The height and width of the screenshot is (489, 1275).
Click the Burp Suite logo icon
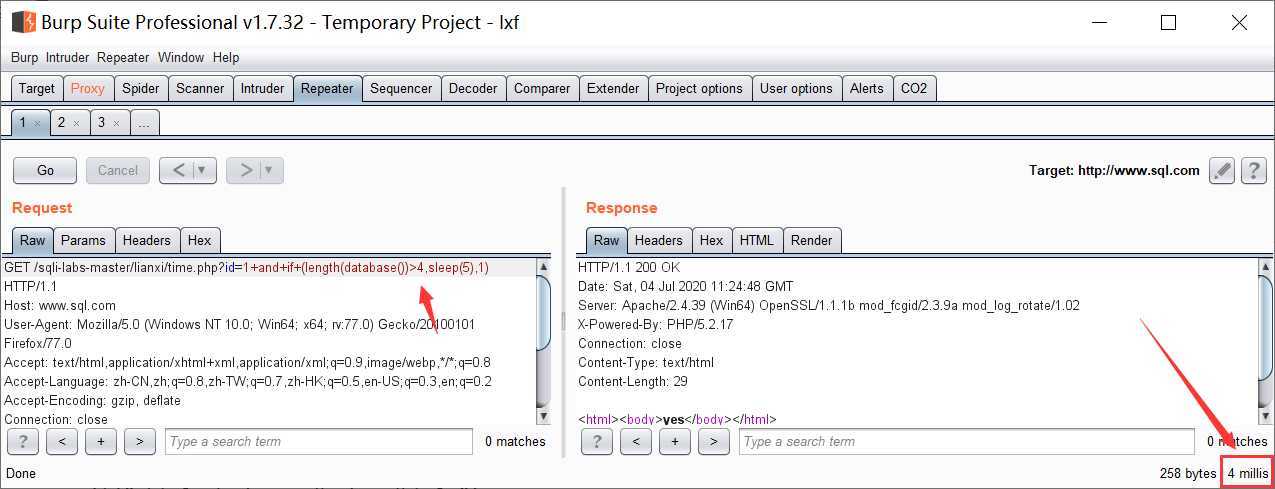point(24,21)
